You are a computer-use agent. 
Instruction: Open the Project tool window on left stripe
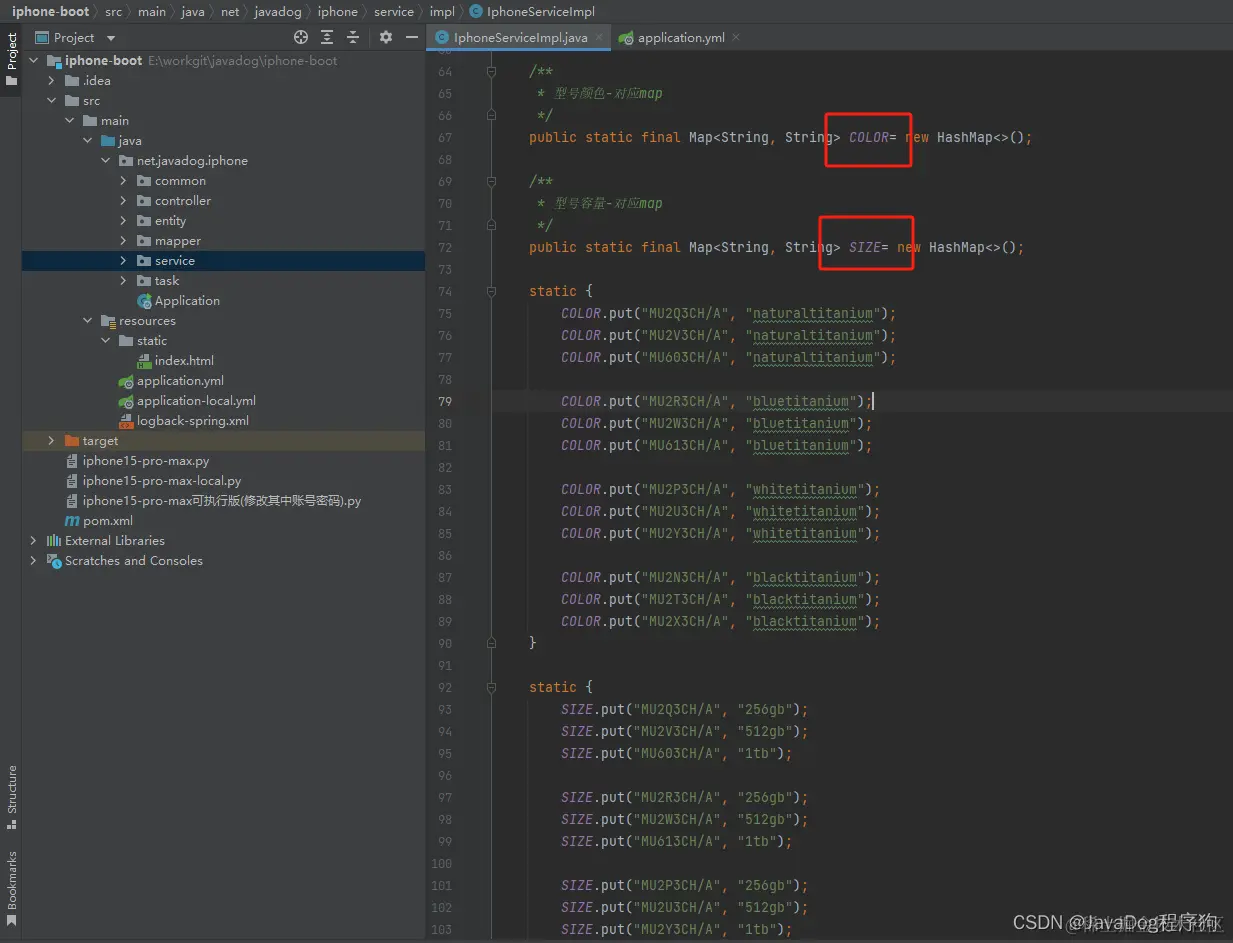pos(11,60)
